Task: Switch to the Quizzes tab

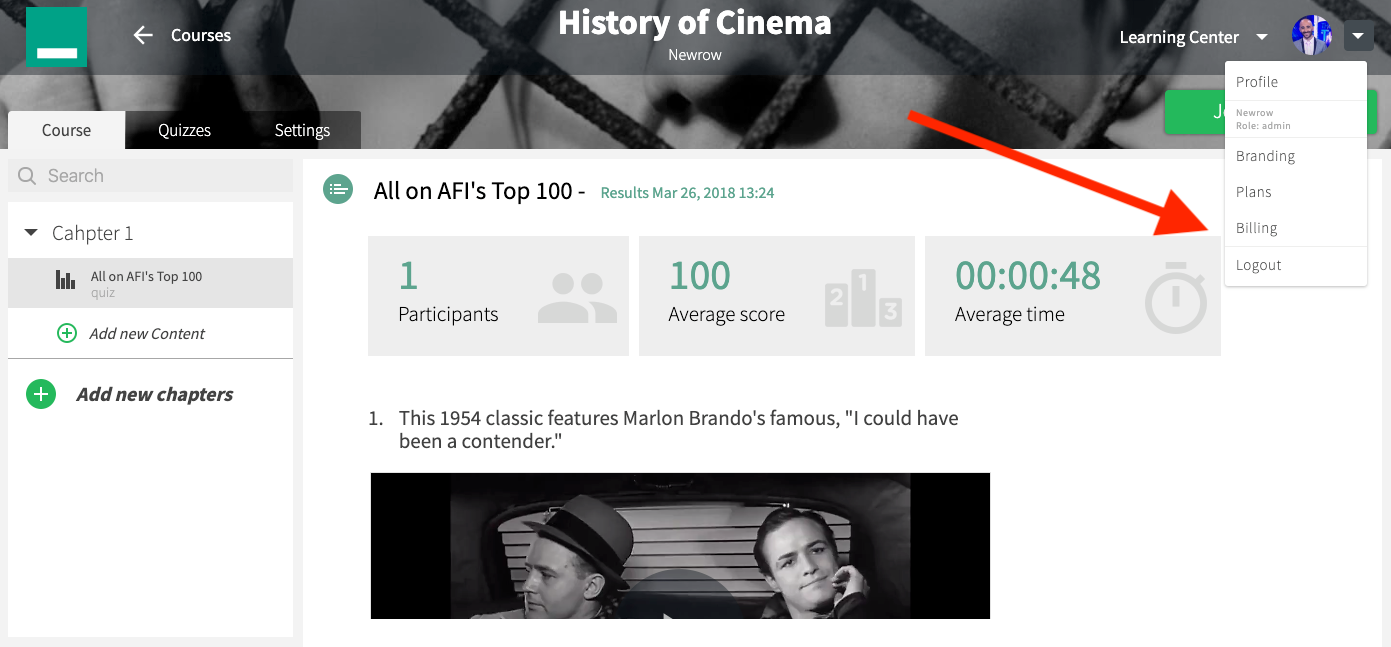Action: coord(184,130)
